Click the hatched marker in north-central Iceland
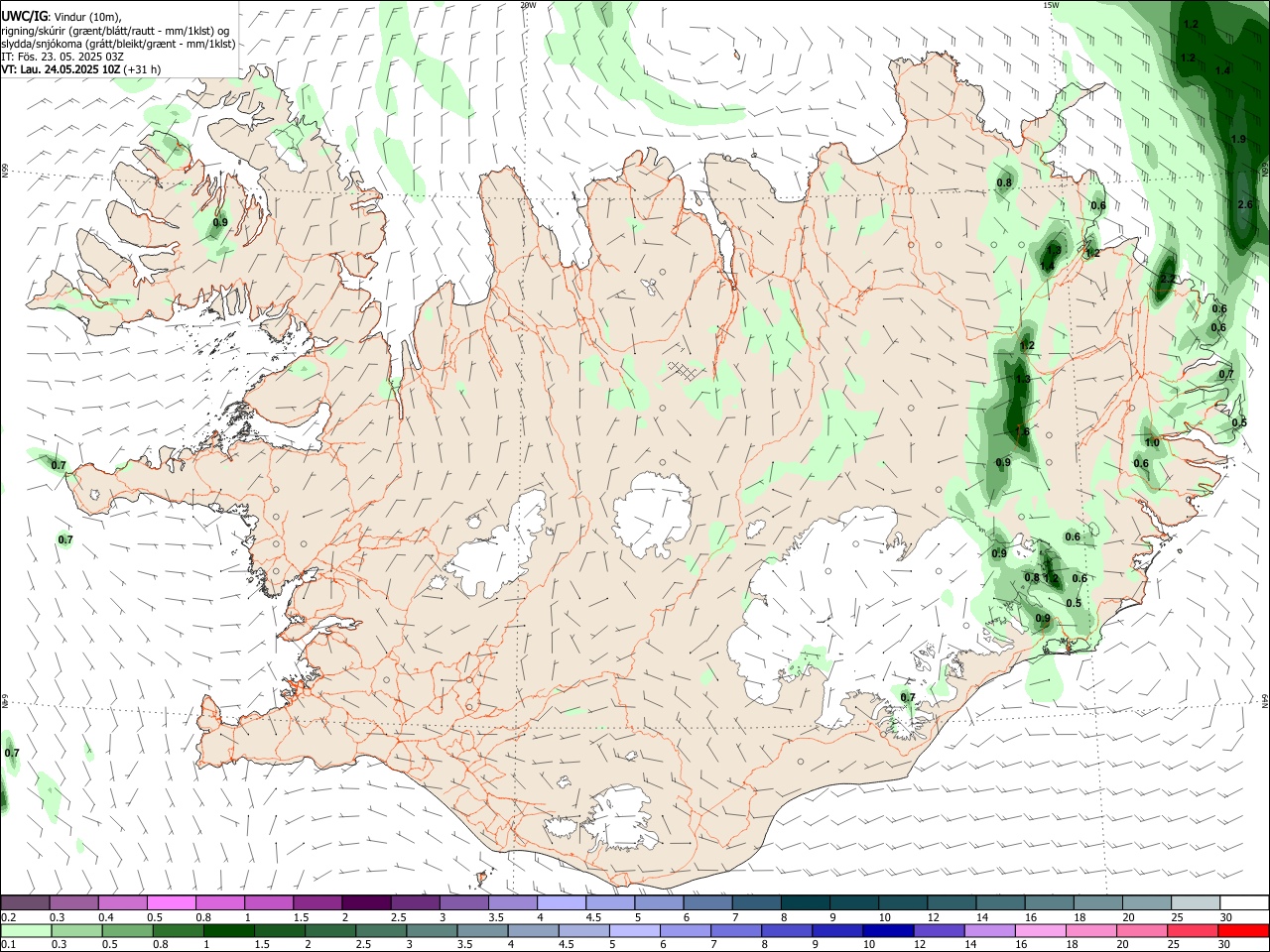Screen dimensions: 1270x952 point(683,370)
